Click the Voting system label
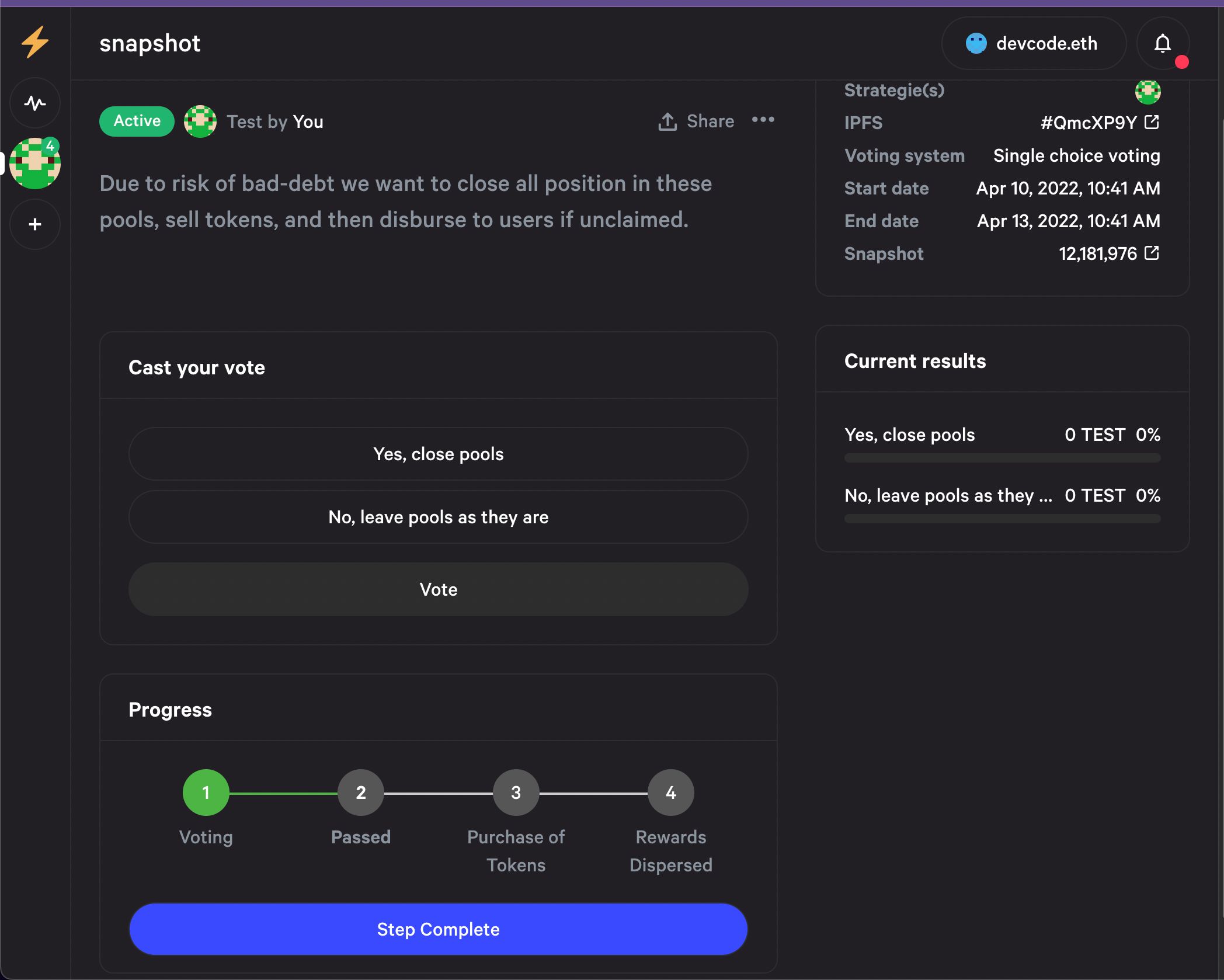 point(905,155)
